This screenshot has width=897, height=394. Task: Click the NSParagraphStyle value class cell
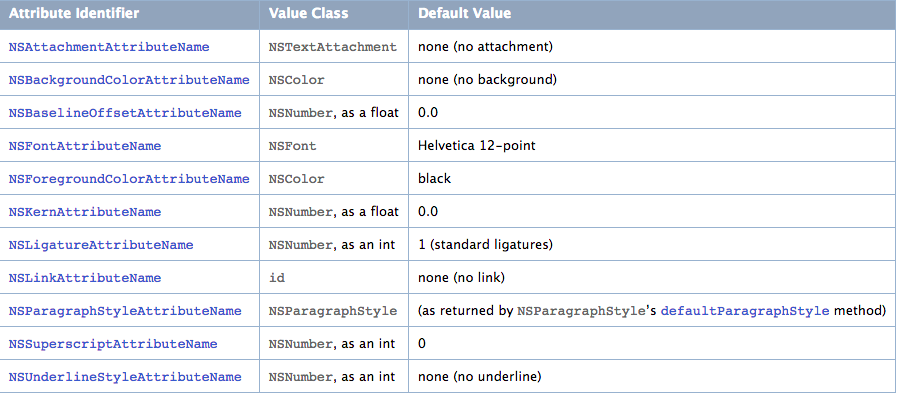point(332,312)
